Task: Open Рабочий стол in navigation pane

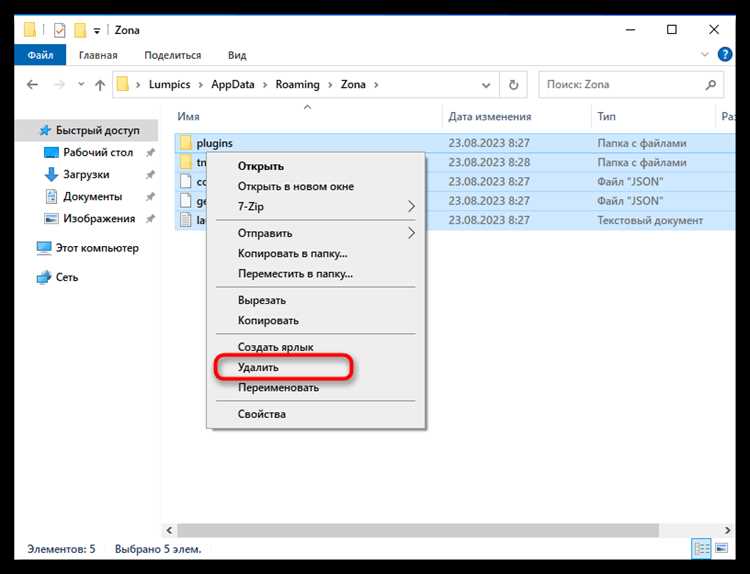Action: (x=98, y=152)
